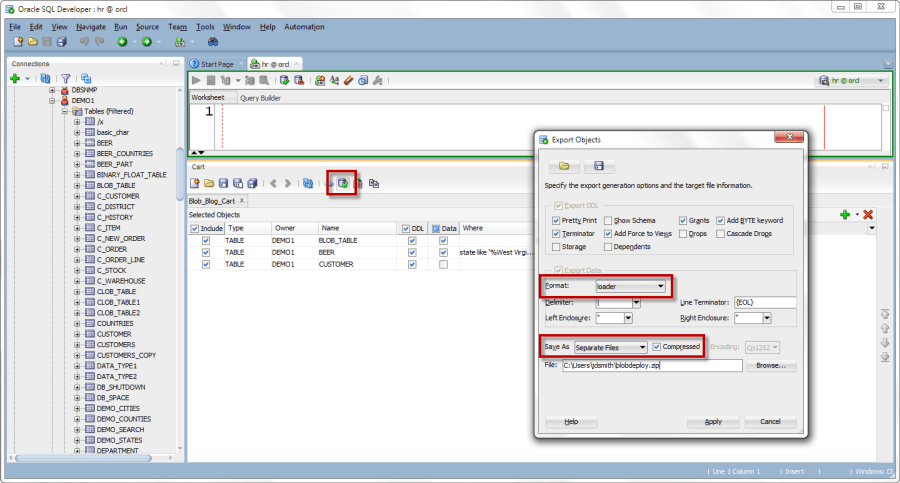Image resolution: width=900 pixels, height=483 pixels.
Task: Open the Navigate menu
Action: (91, 27)
